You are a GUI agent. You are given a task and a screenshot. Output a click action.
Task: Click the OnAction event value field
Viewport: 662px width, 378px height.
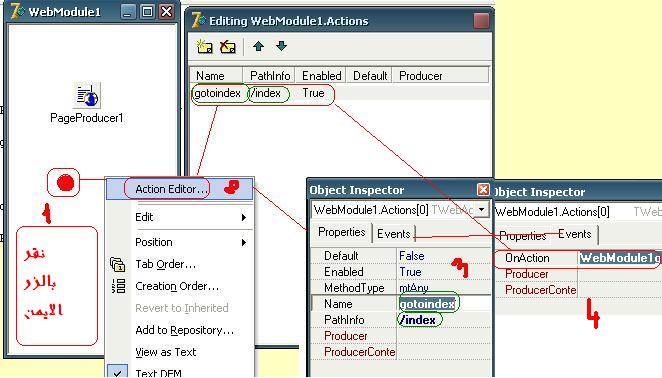(x=620, y=258)
